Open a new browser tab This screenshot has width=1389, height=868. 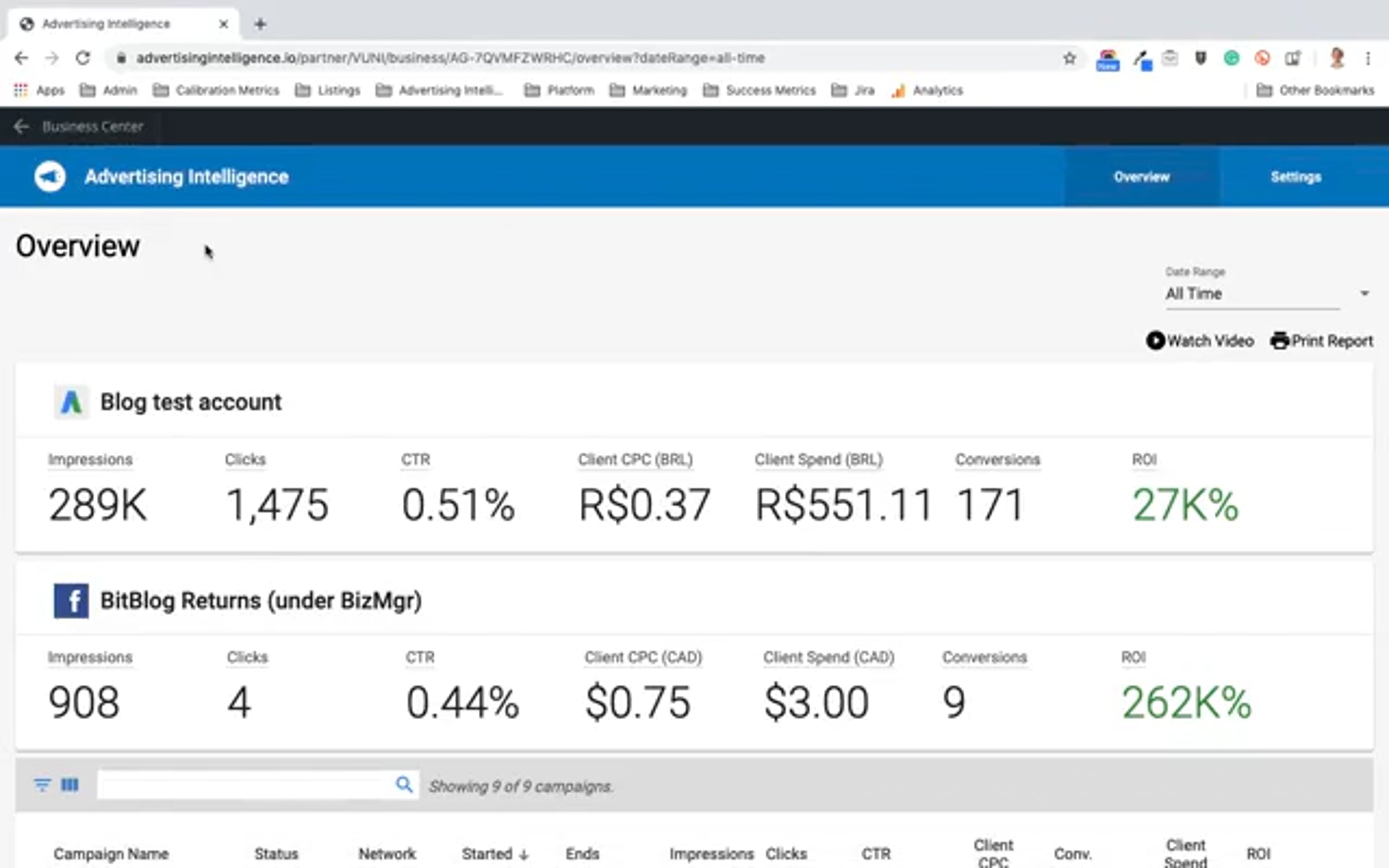coord(260,24)
